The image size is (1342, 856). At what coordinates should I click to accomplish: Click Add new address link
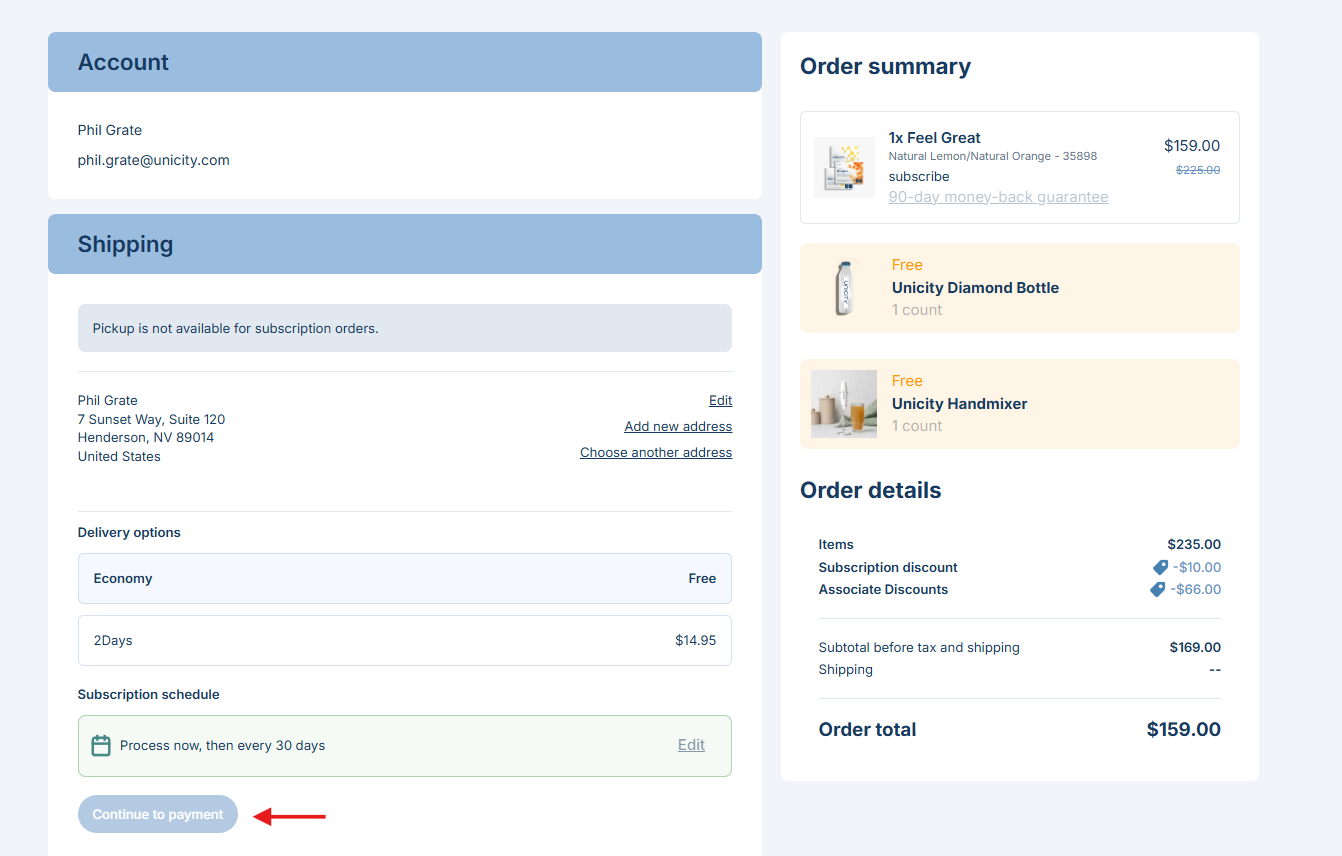point(678,427)
